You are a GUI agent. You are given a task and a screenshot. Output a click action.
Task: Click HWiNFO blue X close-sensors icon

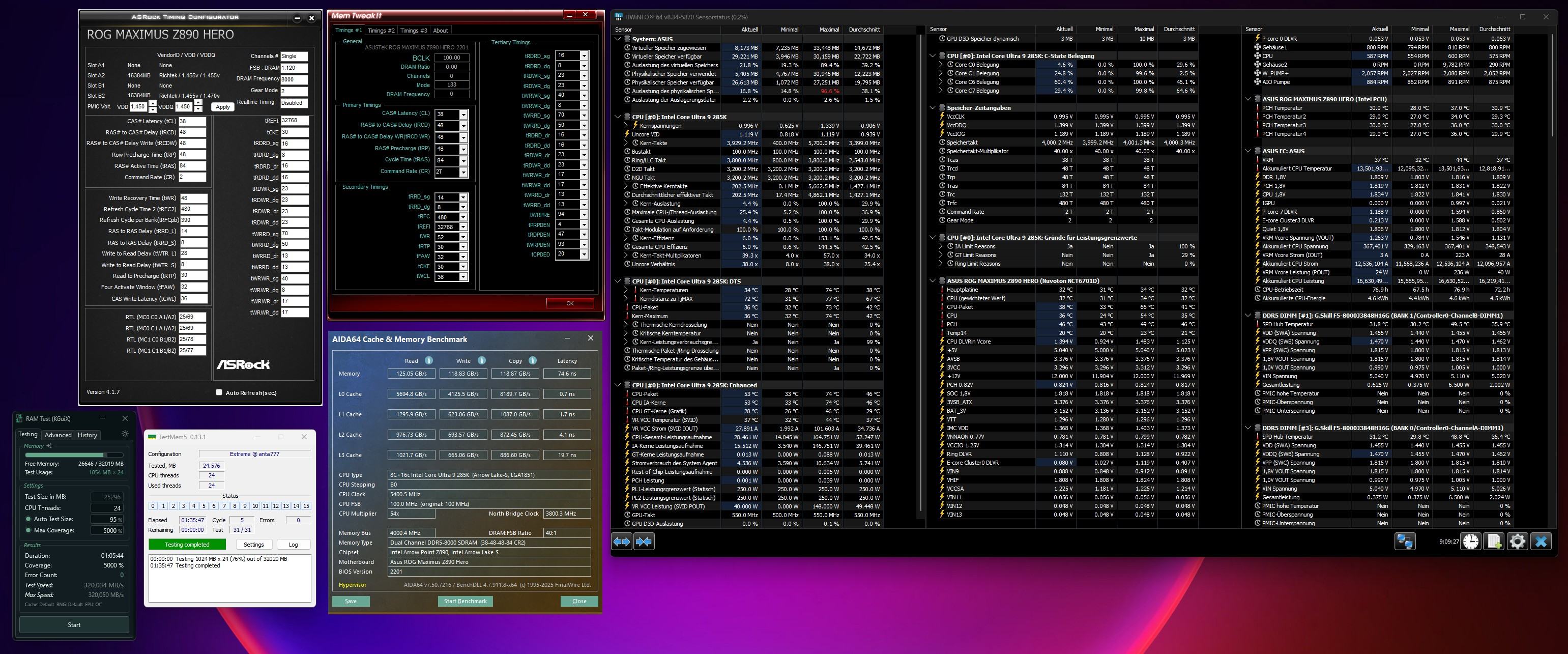(x=1541, y=542)
